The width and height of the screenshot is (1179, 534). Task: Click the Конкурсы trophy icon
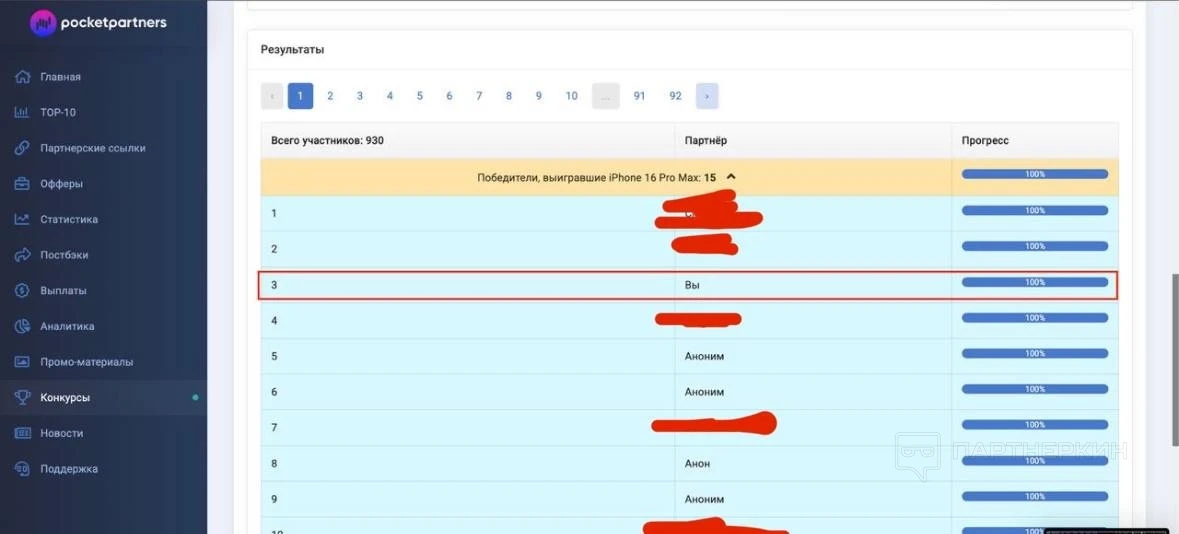(x=21, y=398)
